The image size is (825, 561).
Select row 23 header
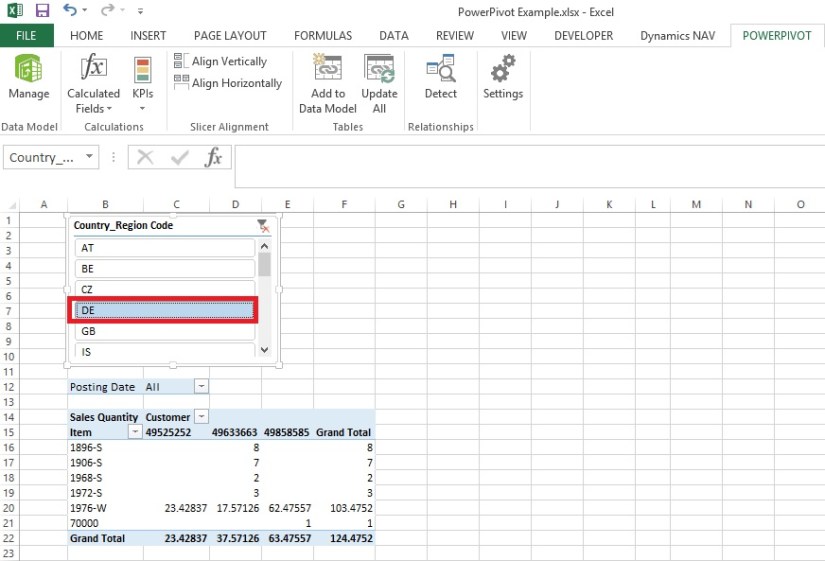click(9, 553)
